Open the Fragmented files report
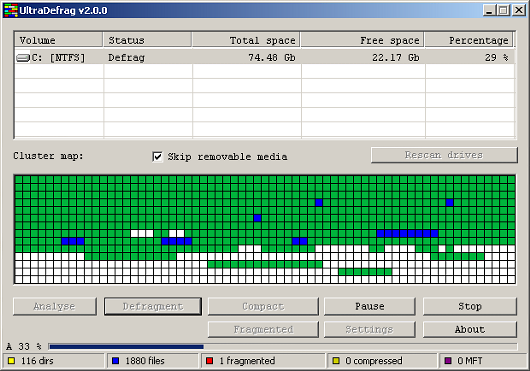530x371 pixels. [263, 329]
